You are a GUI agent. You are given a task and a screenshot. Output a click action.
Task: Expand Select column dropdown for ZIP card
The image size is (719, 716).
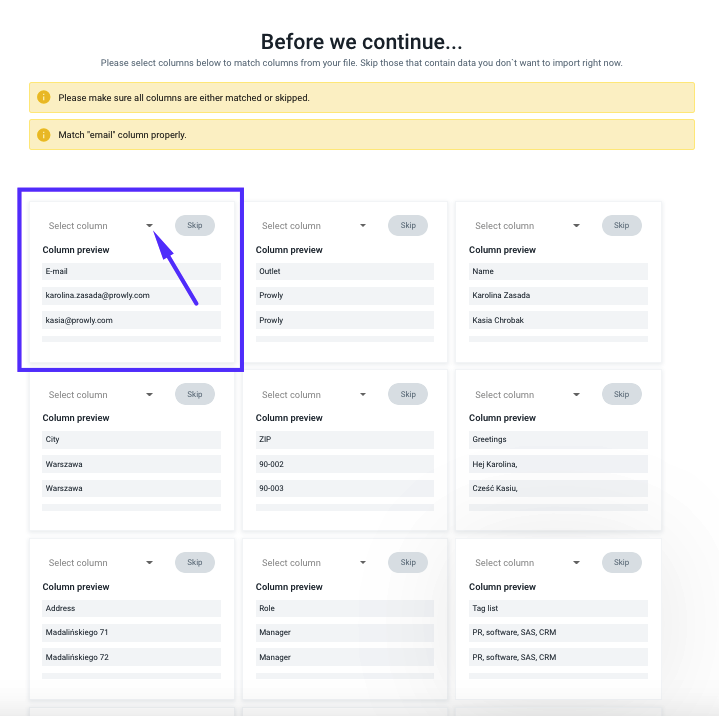(x=314, y=394)
